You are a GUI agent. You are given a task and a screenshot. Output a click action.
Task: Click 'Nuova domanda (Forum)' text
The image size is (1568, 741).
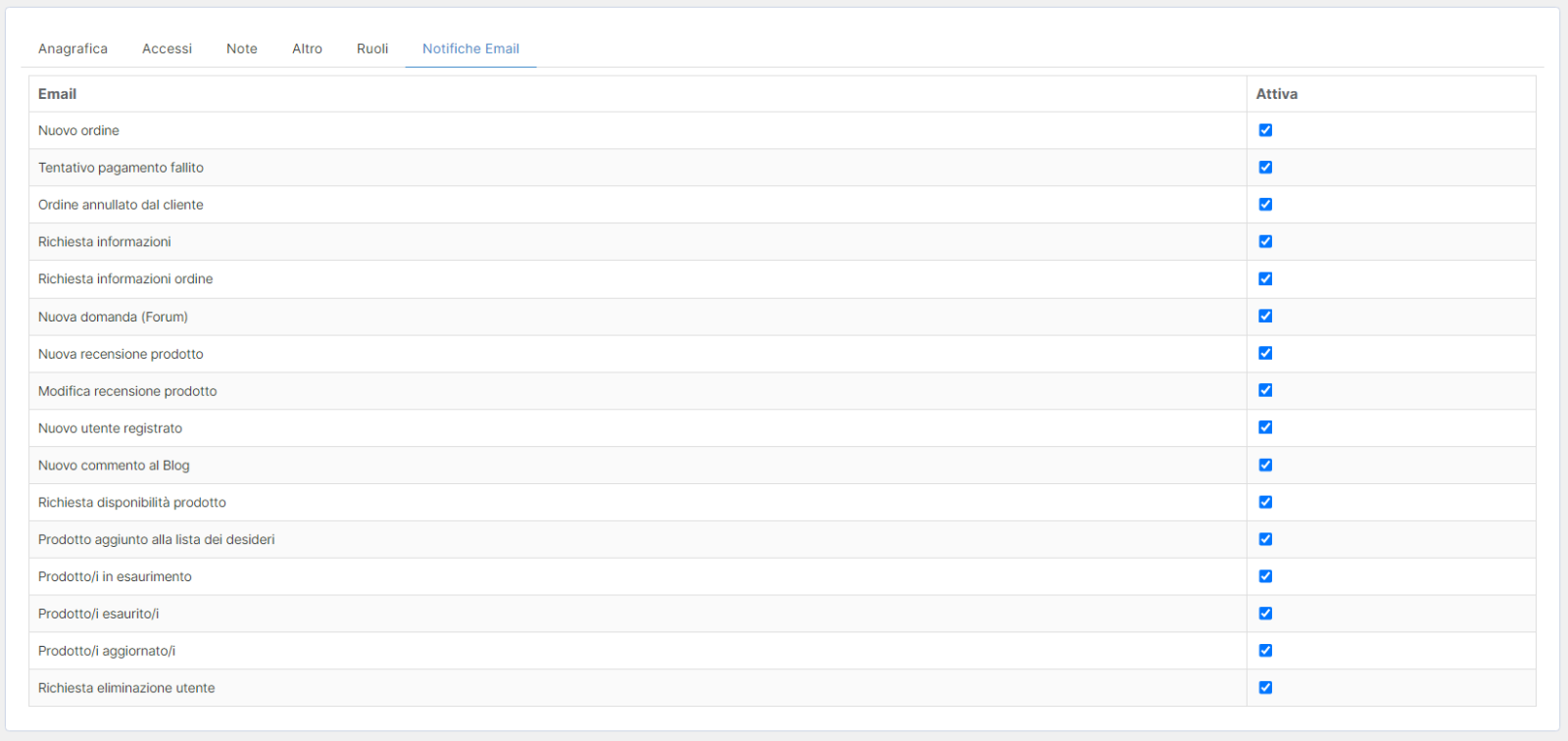coord(113,317)
